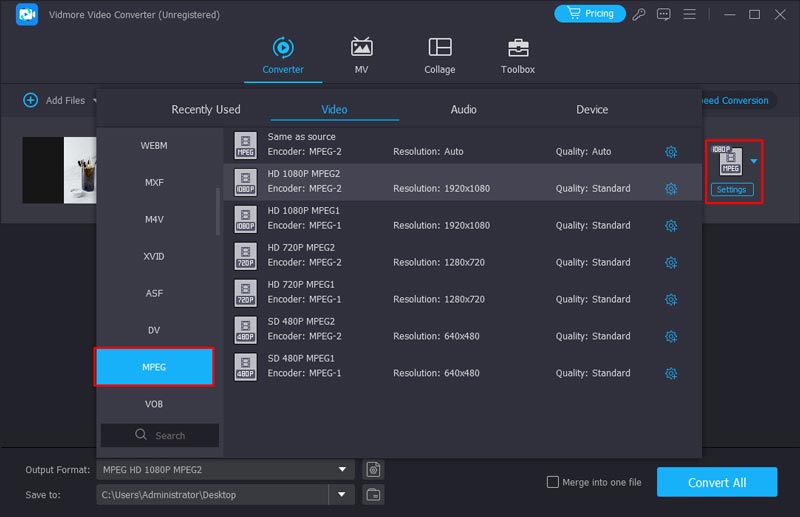This screenshot has width=800, height=517.
Task: Click gear icon for HD 1080P MPEG2
Action: [671, 189]
